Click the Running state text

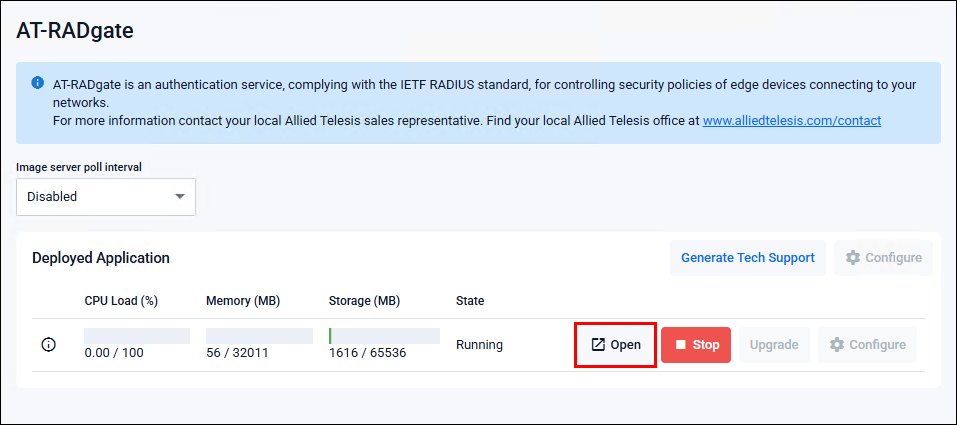tap(479, 345)
